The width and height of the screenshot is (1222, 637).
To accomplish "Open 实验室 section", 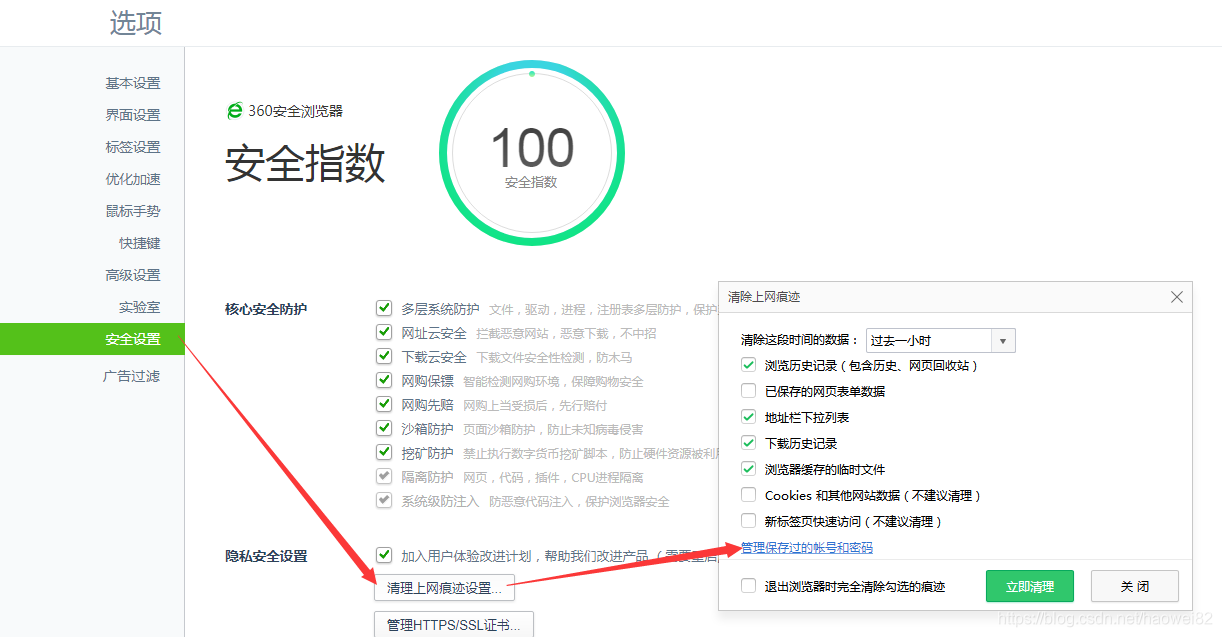I will pyautogui.click(x=140, y=307).
